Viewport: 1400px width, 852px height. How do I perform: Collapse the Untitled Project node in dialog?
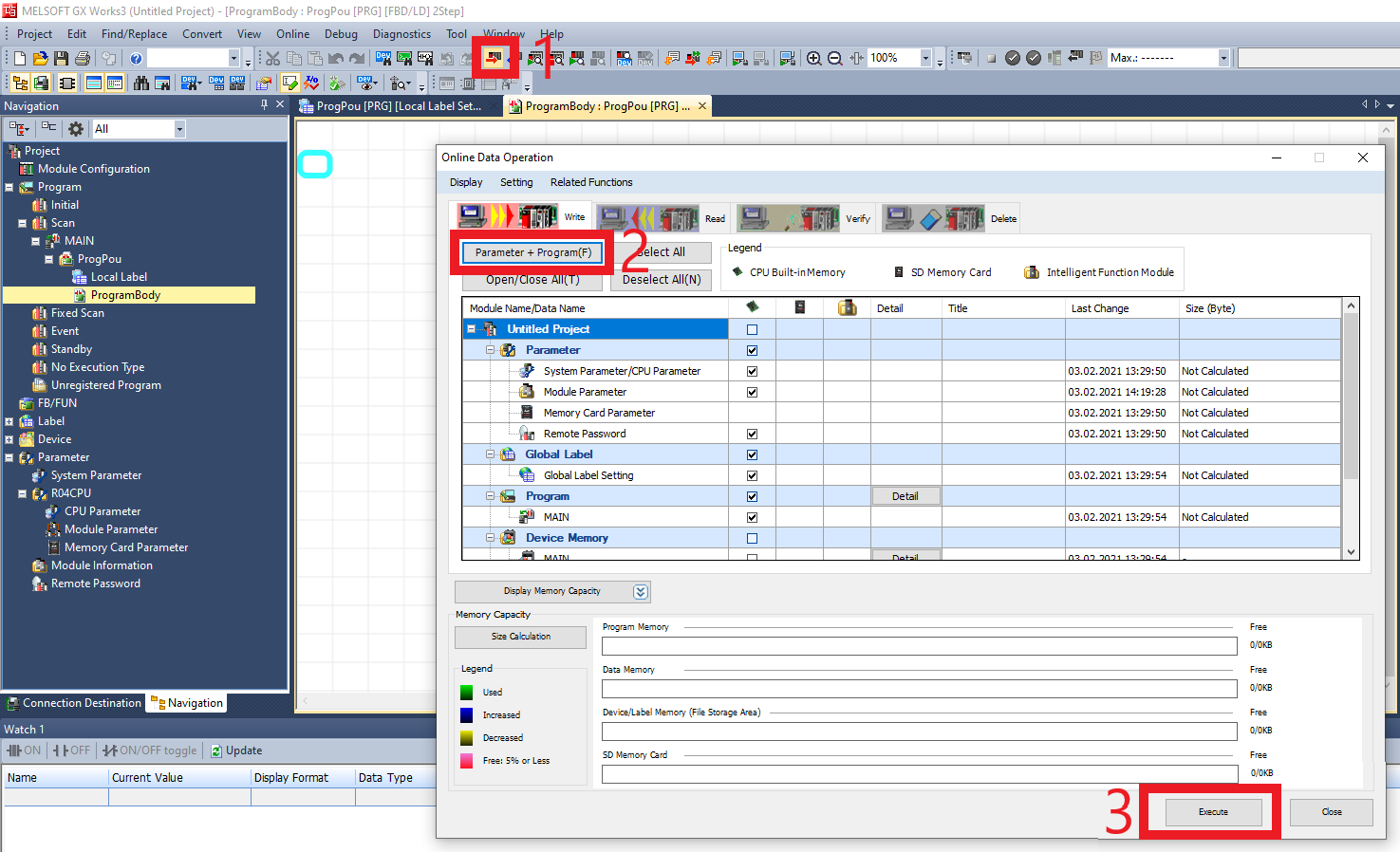coord(471,329)
